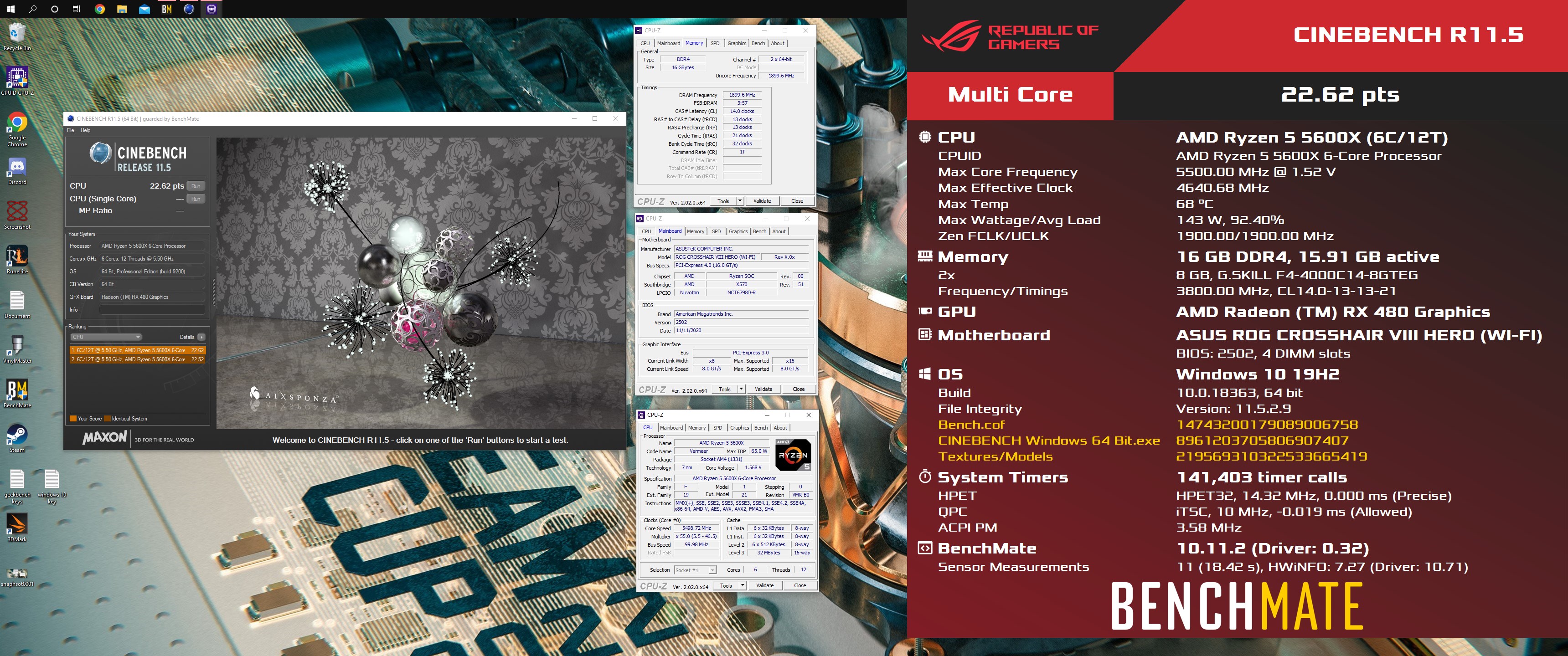Open Mainboard tab in bottom CPU-Z window
This screenshot has width=1568, height=656.
point(671,428)
